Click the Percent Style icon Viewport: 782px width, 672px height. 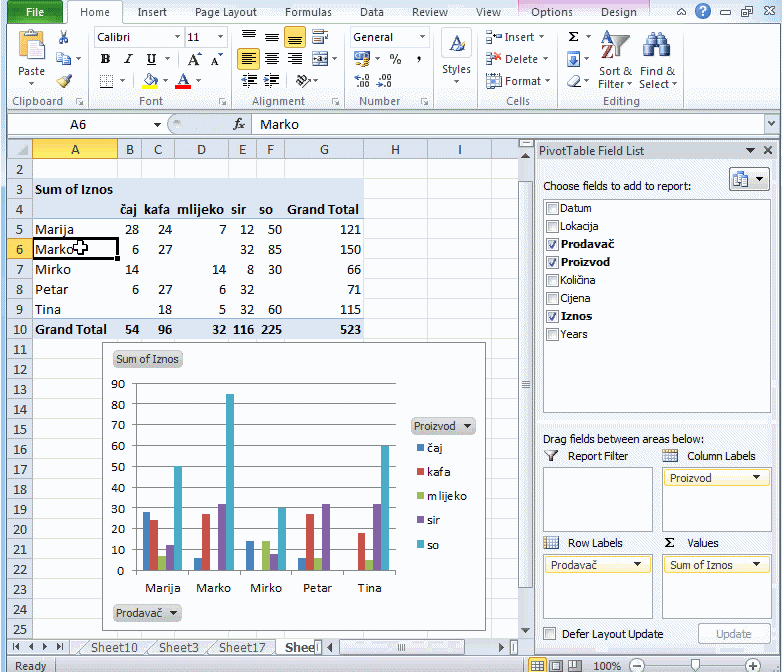pos(395,59)
